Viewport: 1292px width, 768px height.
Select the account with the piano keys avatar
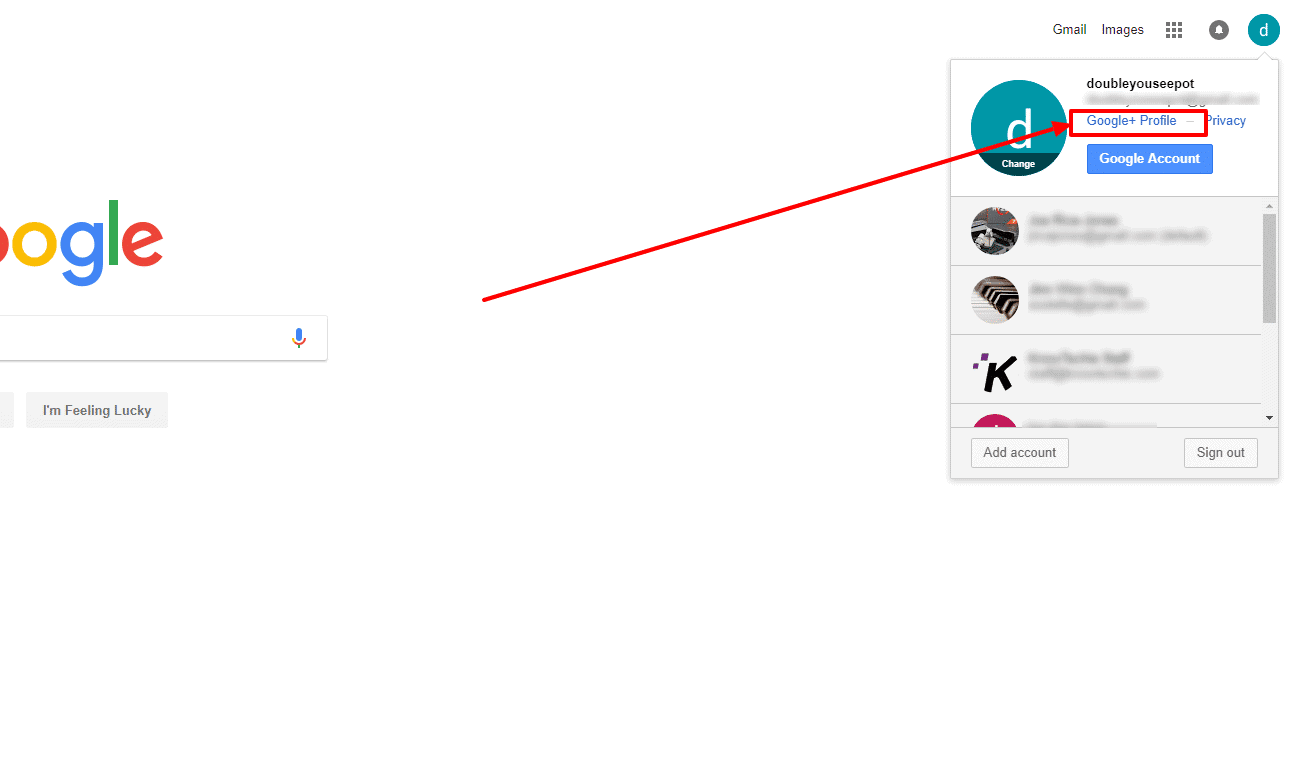point(1107,300)
